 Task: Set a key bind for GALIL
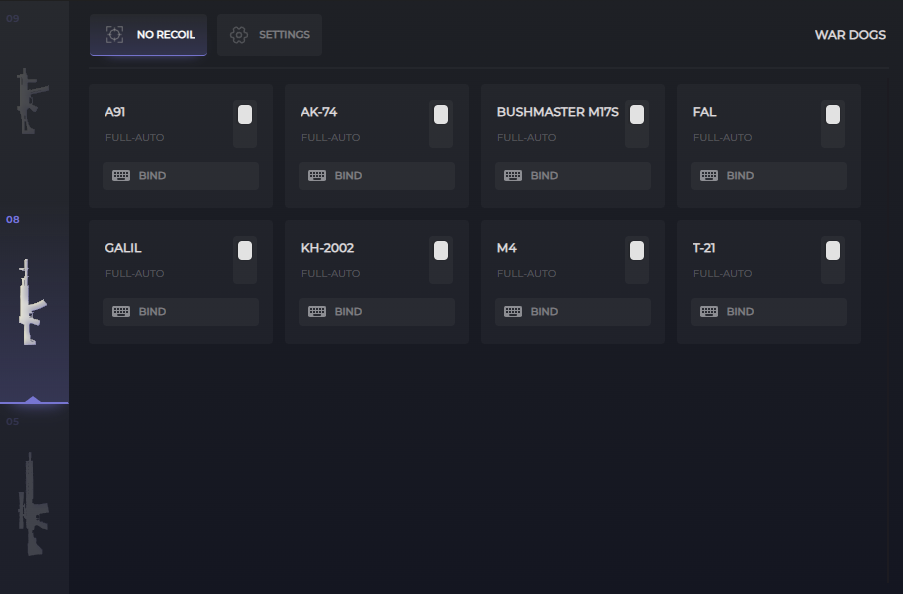coord(181,312)
